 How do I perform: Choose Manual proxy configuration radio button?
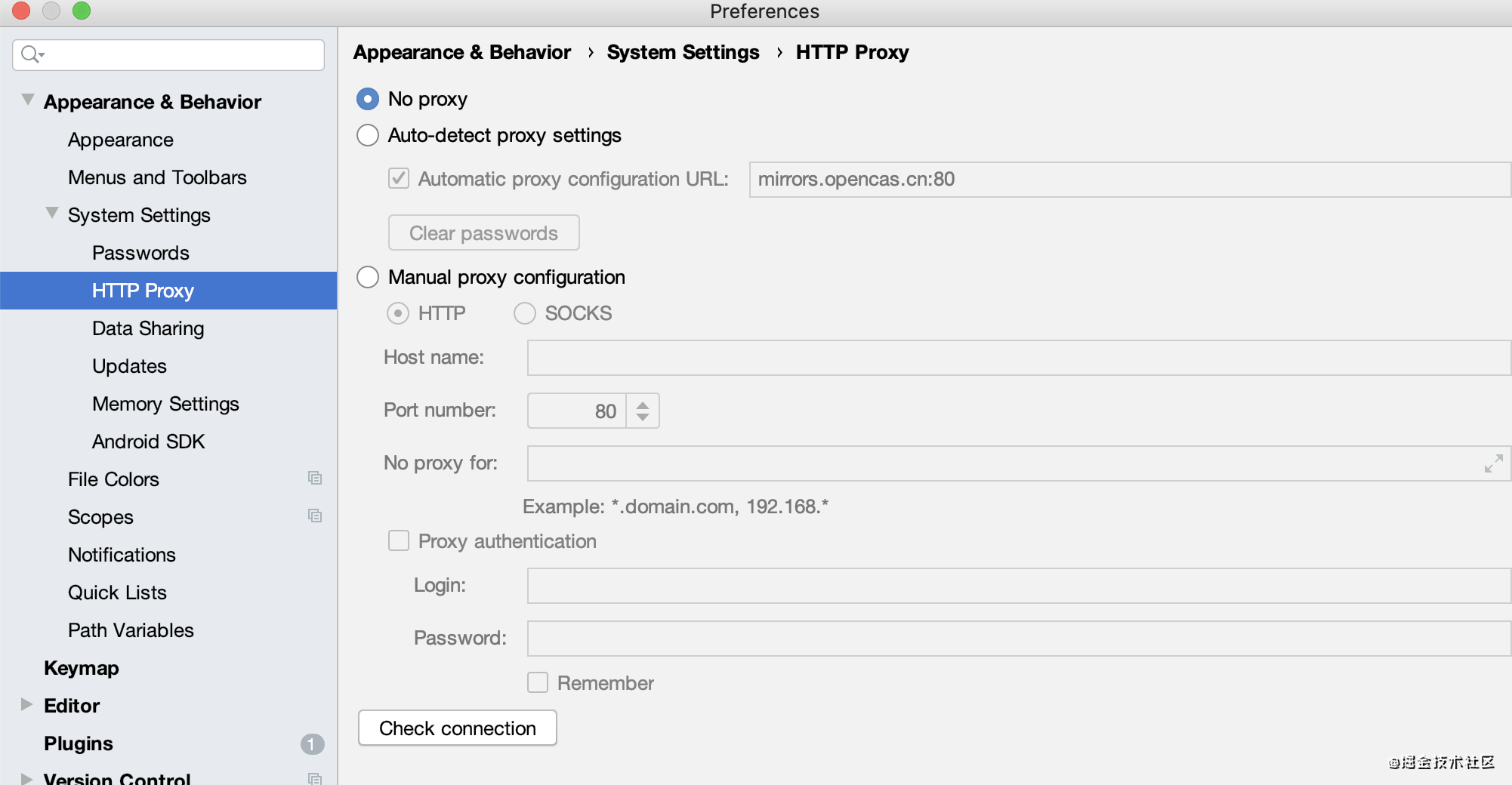pyautogui.click(x=368, y=277)
